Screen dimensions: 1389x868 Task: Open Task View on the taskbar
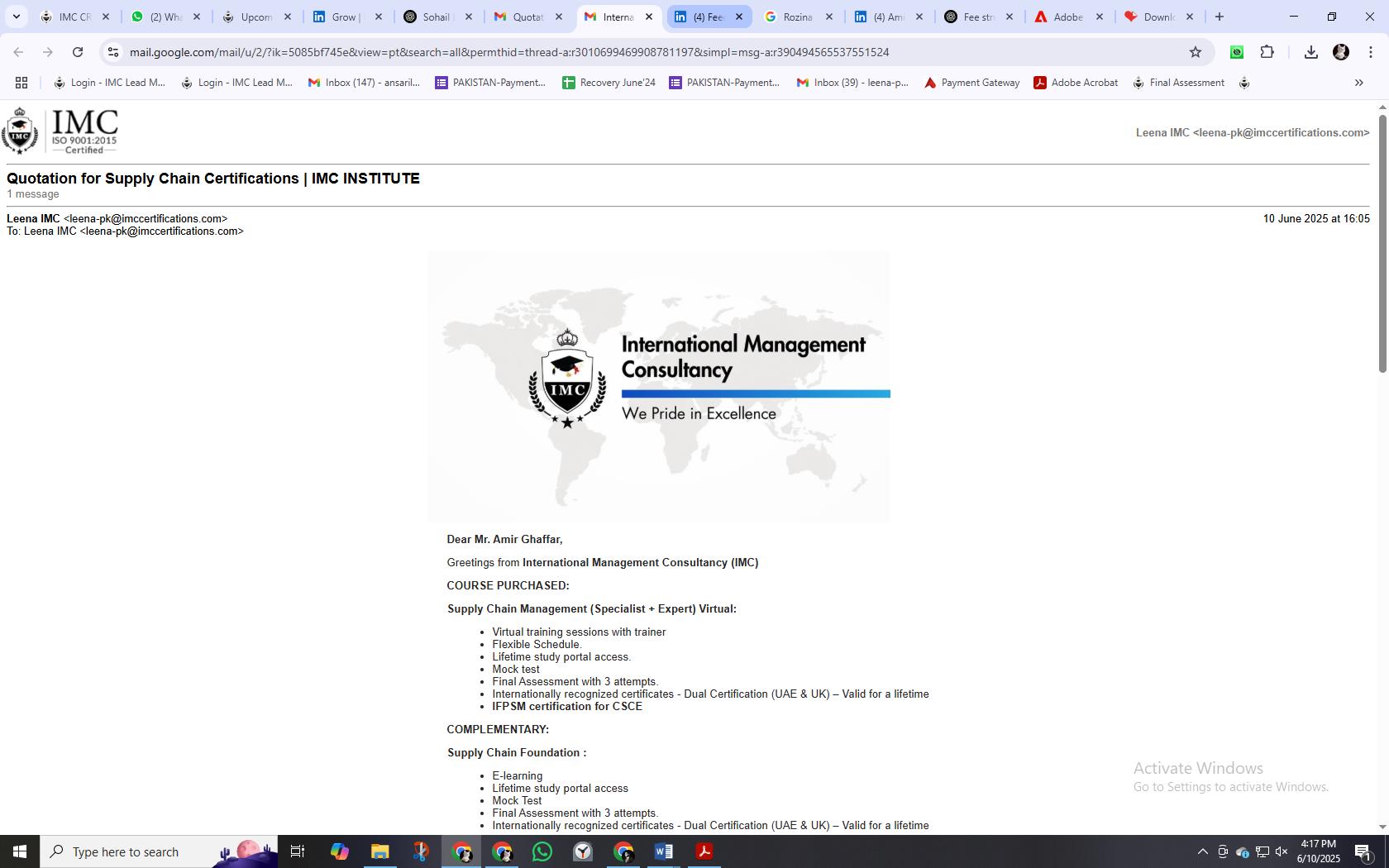tap(298, 851)
